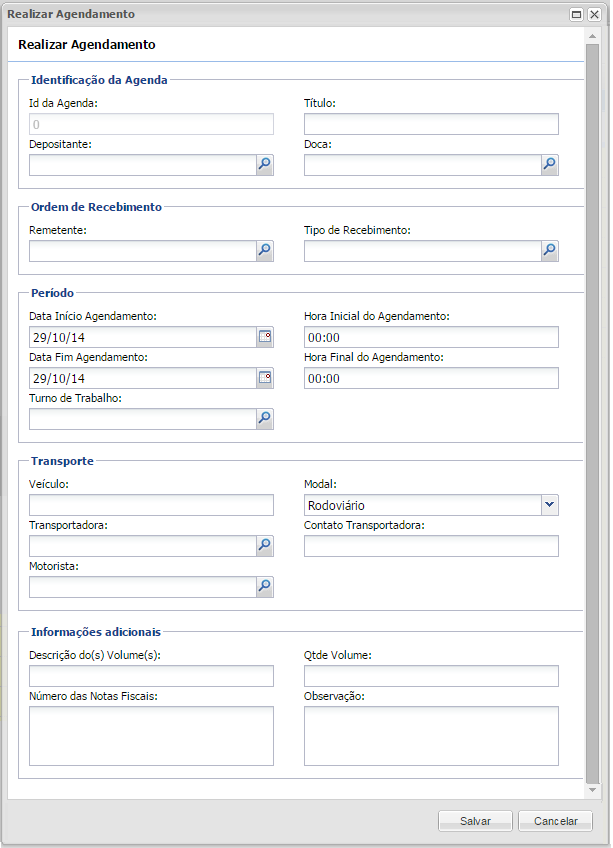This screenshot has width=613, height=848.
Task: Click the Turno de Trabalho search icon
Action: 265,420
